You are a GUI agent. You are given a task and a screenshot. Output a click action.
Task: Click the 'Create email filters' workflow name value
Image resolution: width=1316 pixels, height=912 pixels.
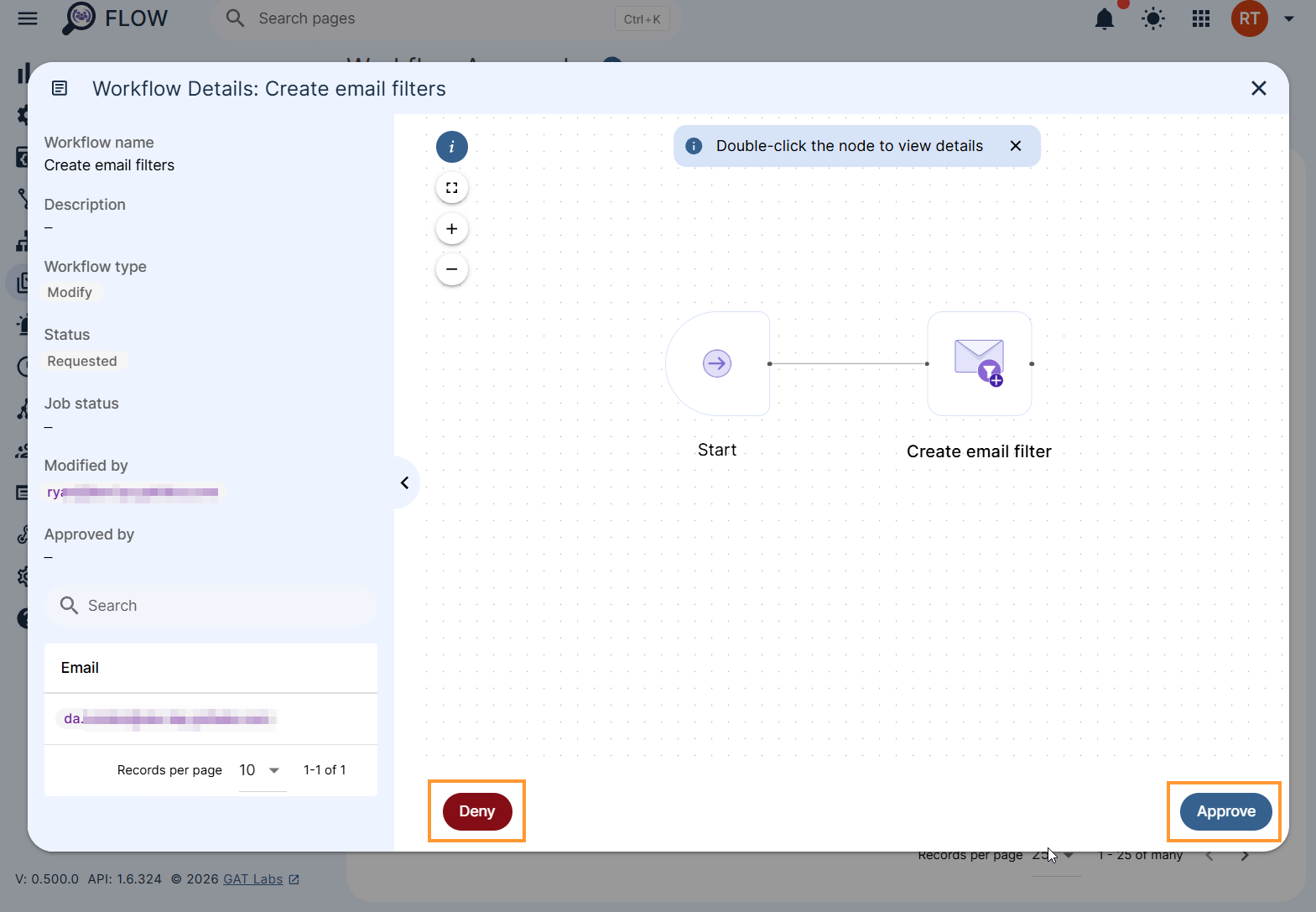(109, 165)
